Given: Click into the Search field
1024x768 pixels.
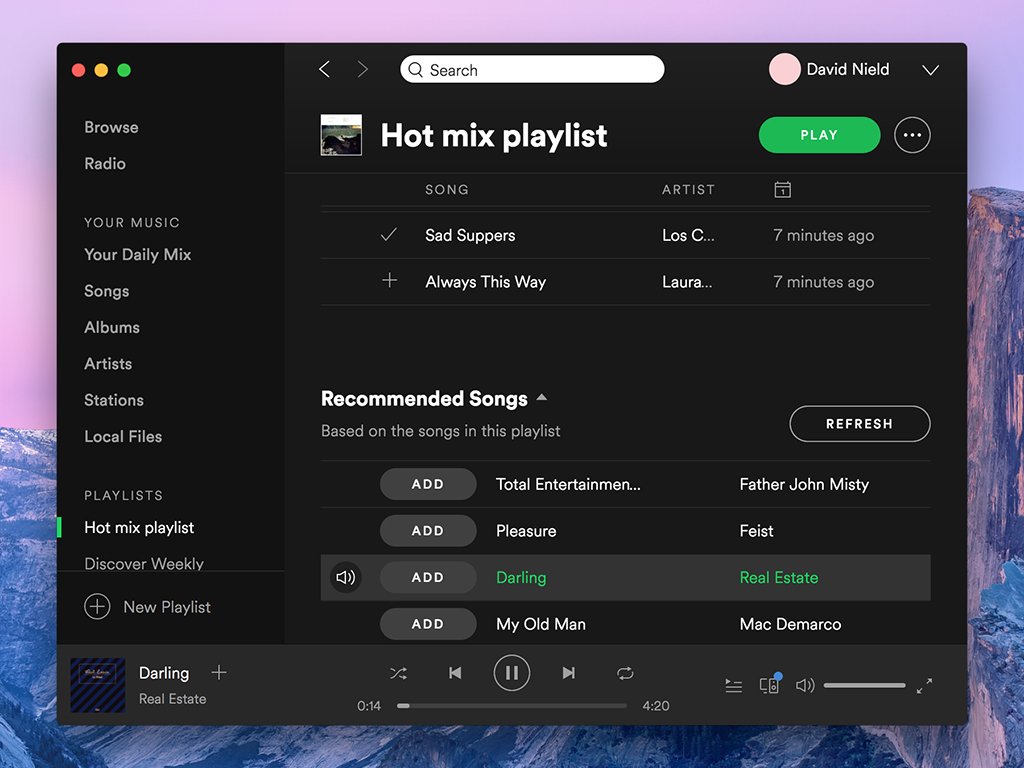Looking at the screenshot, I should pyautogui.click(x=540, y=70).
